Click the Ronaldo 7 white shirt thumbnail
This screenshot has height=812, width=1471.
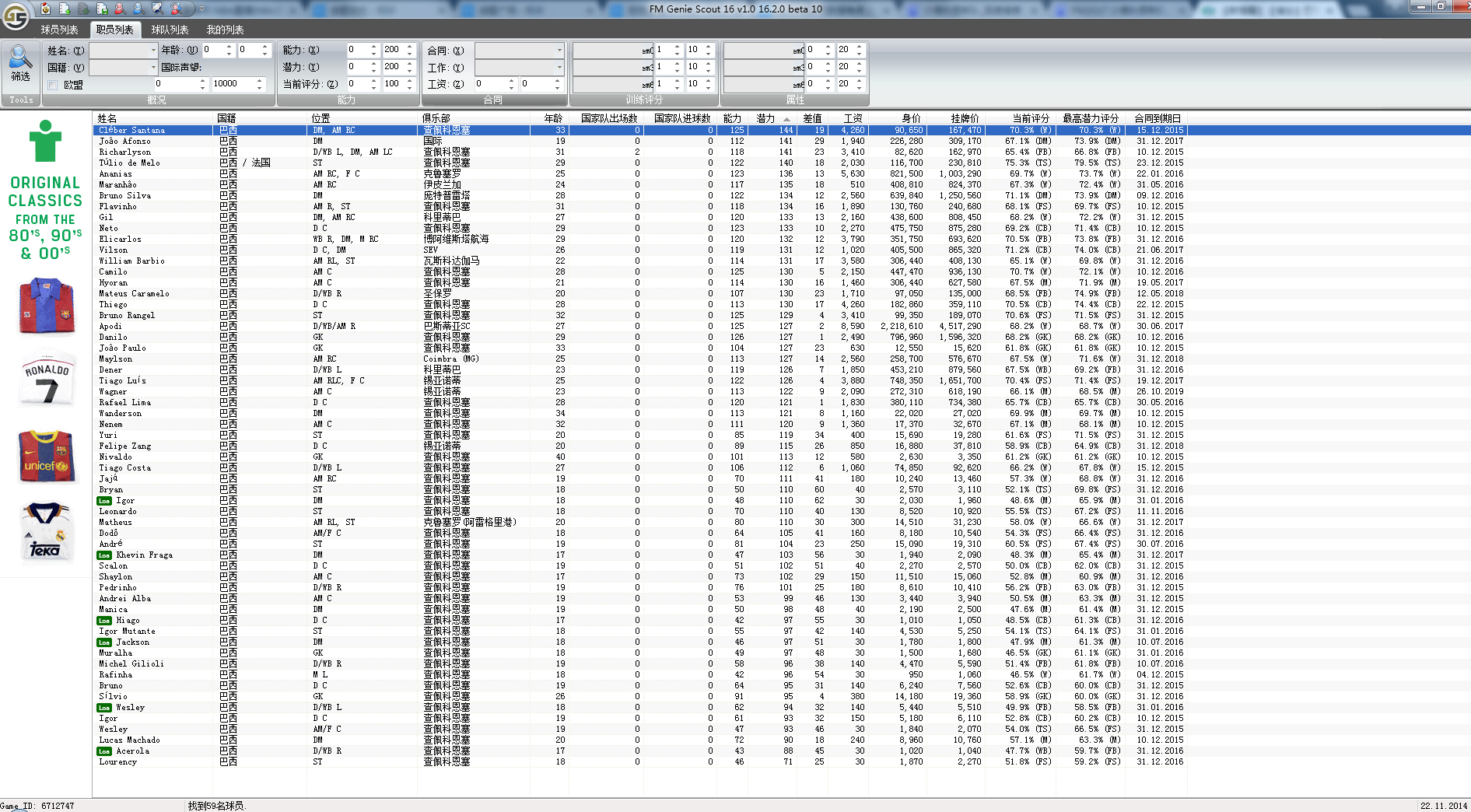click(47, 381)
